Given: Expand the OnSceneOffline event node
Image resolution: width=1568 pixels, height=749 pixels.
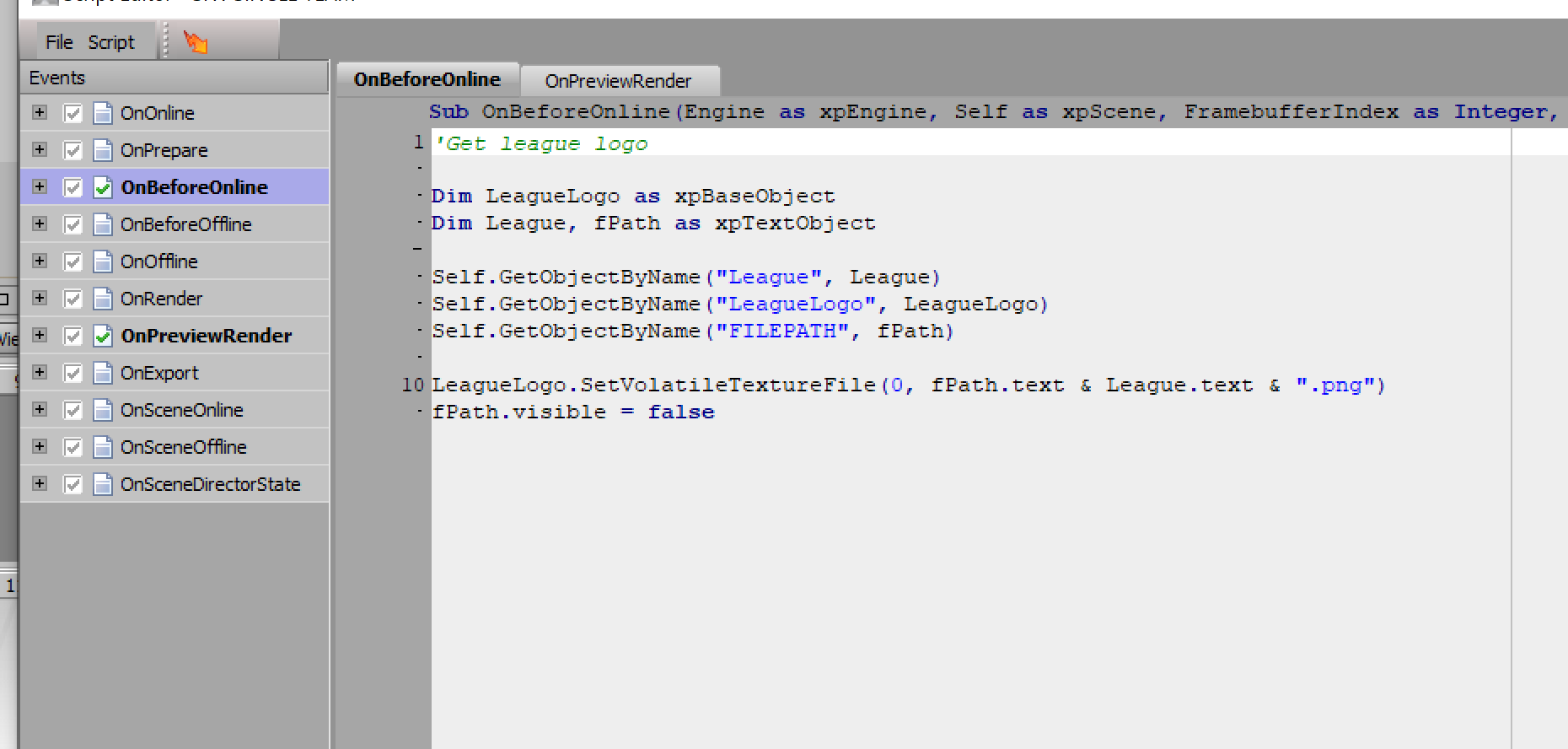Looking at the screenshot, I should 40,446.
